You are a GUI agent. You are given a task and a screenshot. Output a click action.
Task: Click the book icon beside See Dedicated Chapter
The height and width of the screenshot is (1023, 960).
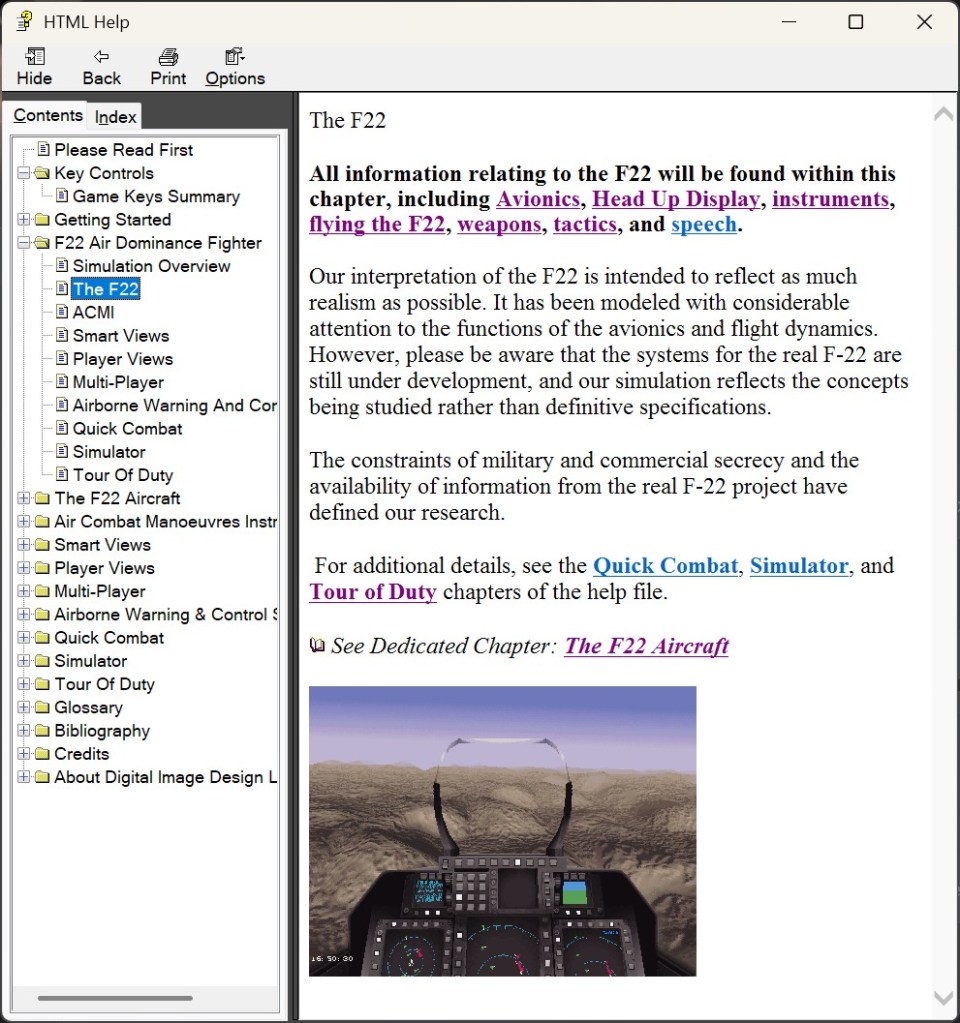point(317,646)
